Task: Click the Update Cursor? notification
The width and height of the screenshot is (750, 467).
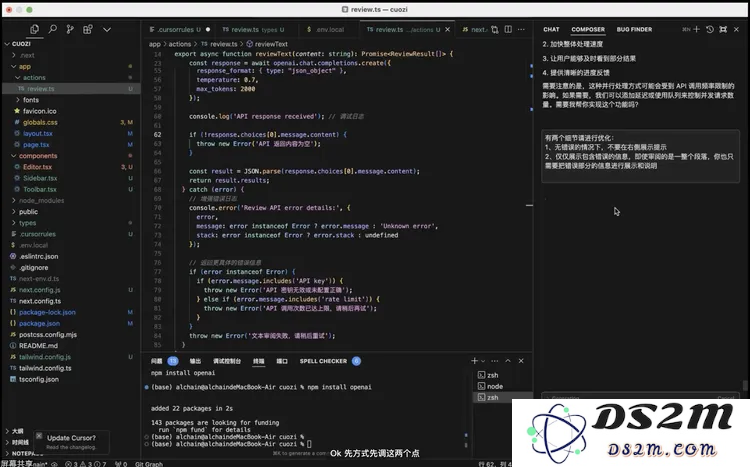Action: click(x=71, y=438)
